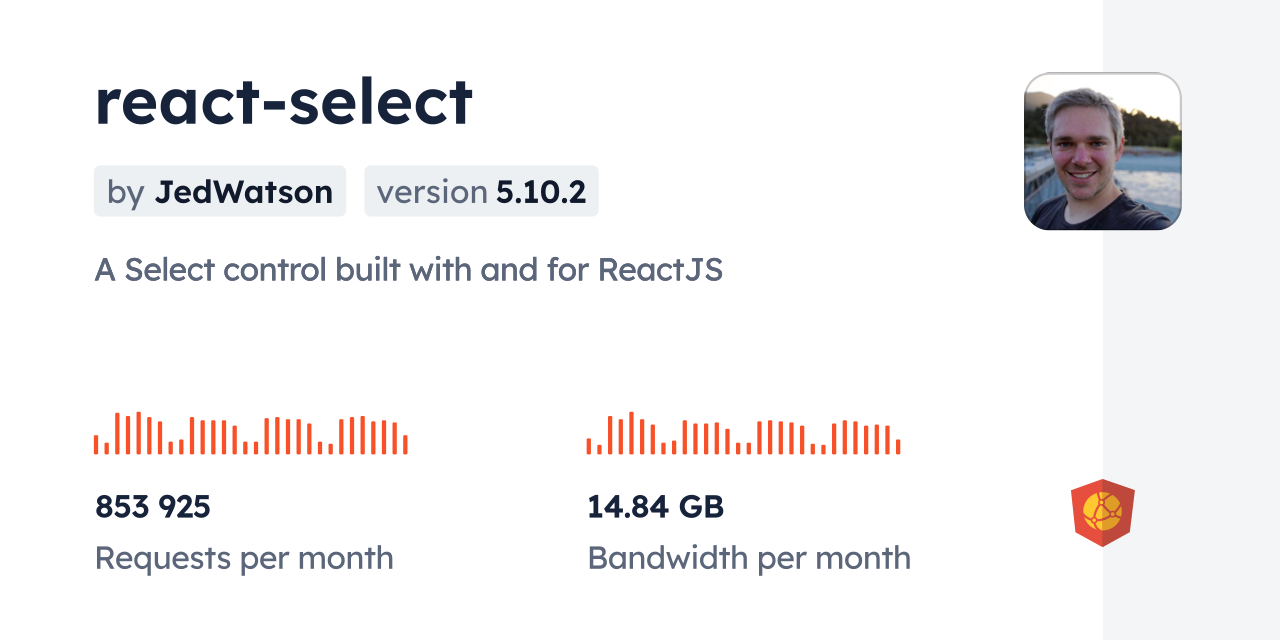Select the version 5.10.2 badge
Screen dimensions: 1280x640
[x=481, y=191]
